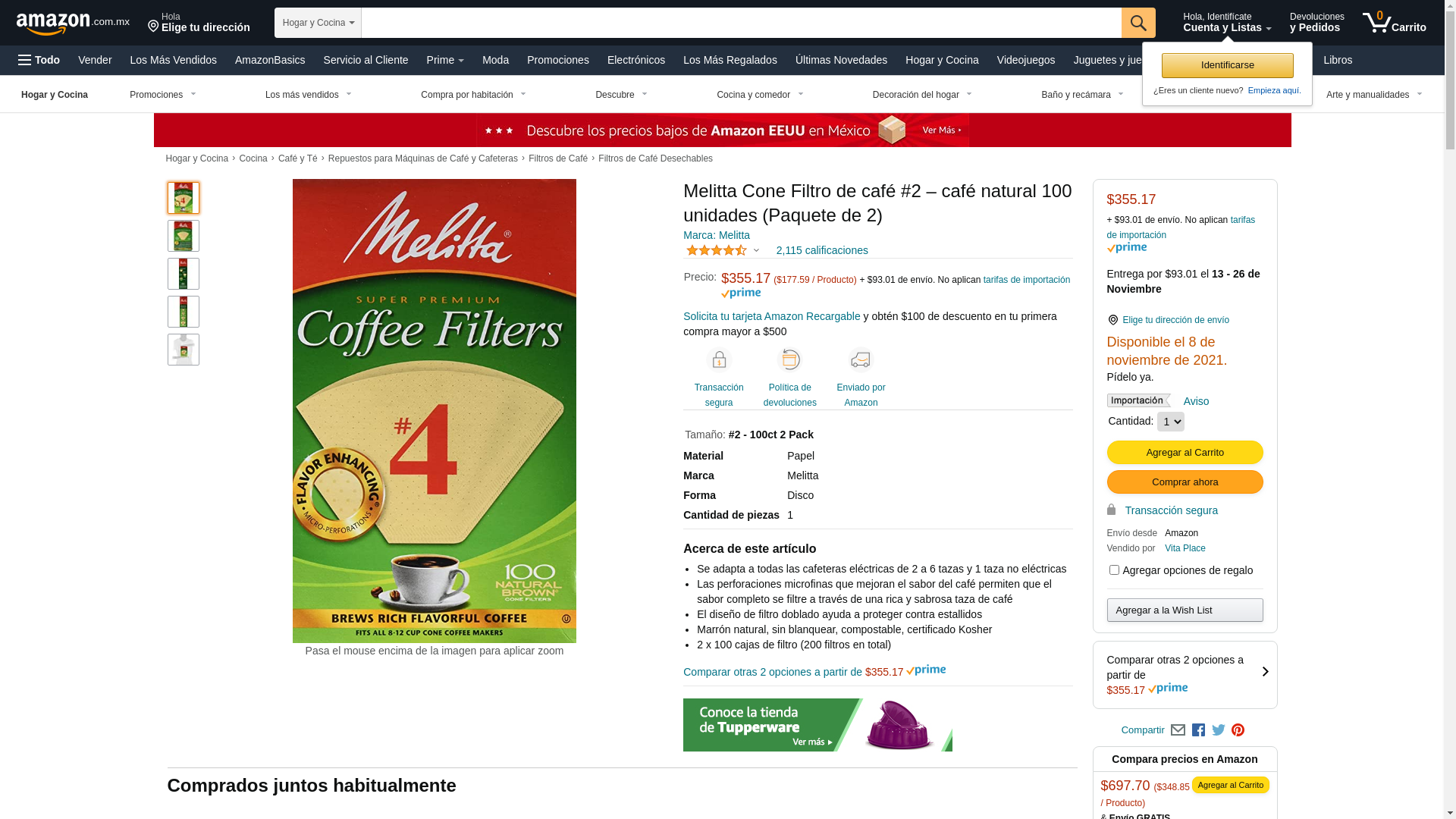Click into the search text field
Screen dimensions: 1456x819
(741, 23)
